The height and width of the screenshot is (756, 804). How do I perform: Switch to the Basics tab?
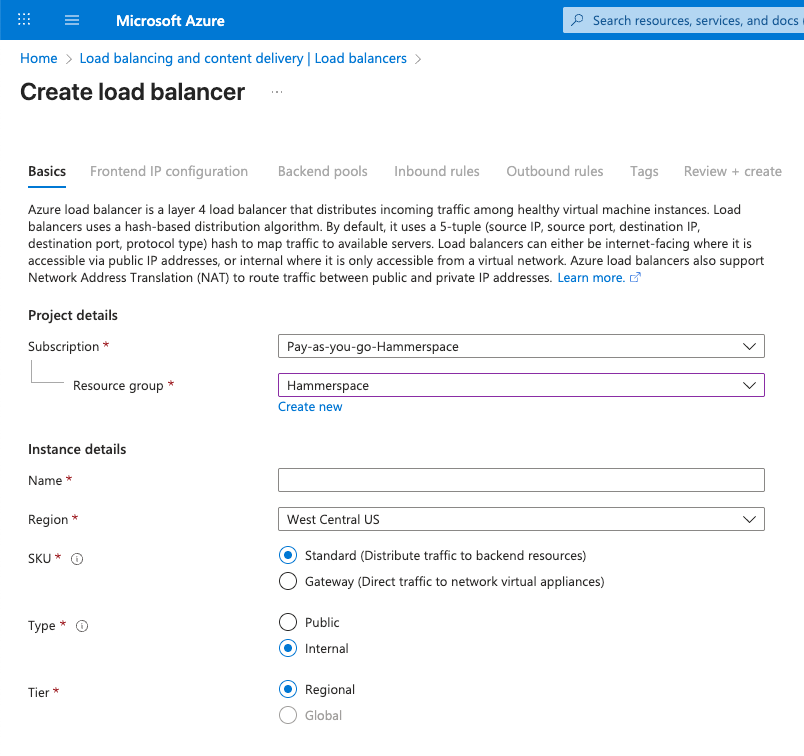tap(47, 171)
